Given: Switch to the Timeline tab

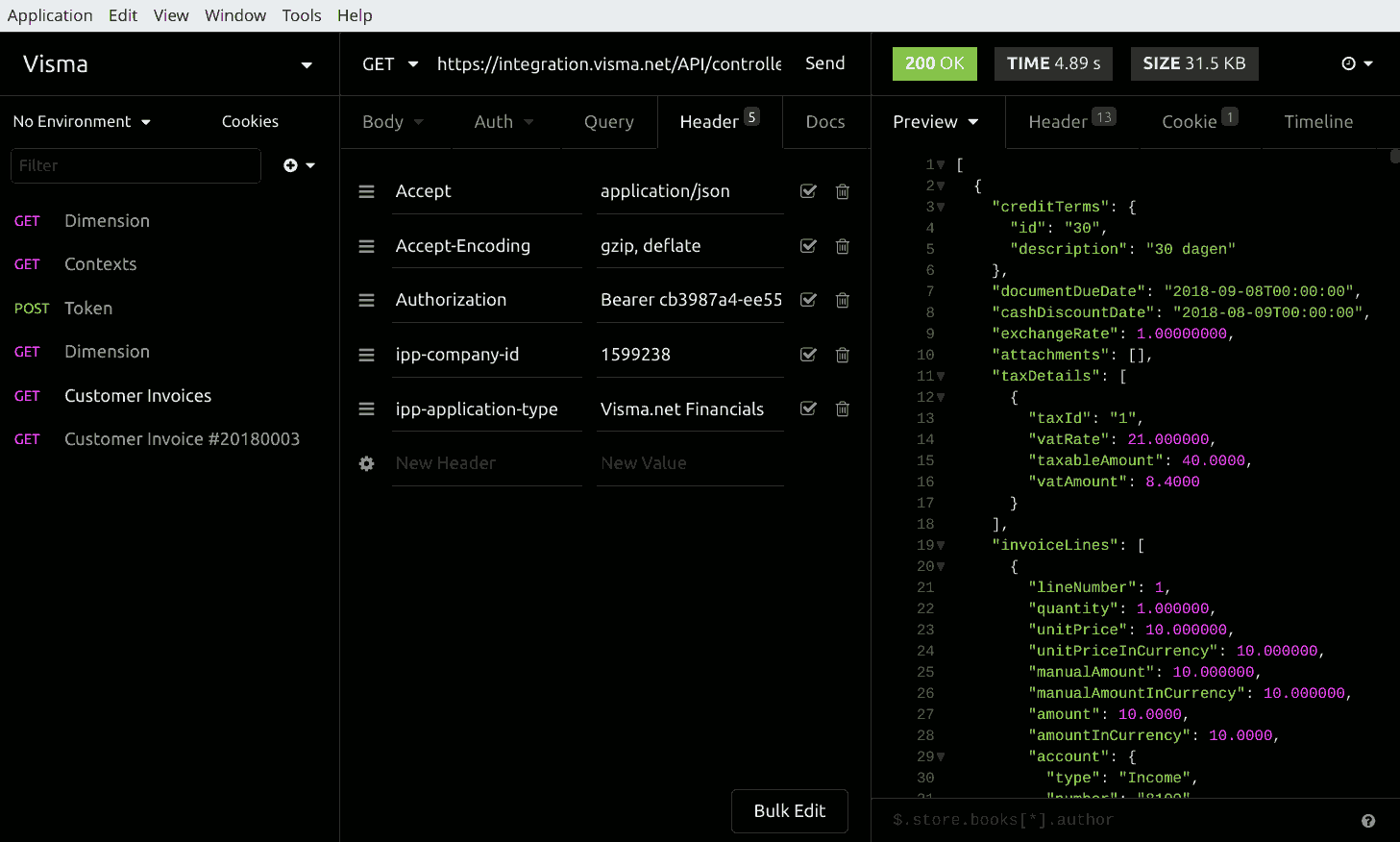Looking at the screenshot, I should 1318,122.
